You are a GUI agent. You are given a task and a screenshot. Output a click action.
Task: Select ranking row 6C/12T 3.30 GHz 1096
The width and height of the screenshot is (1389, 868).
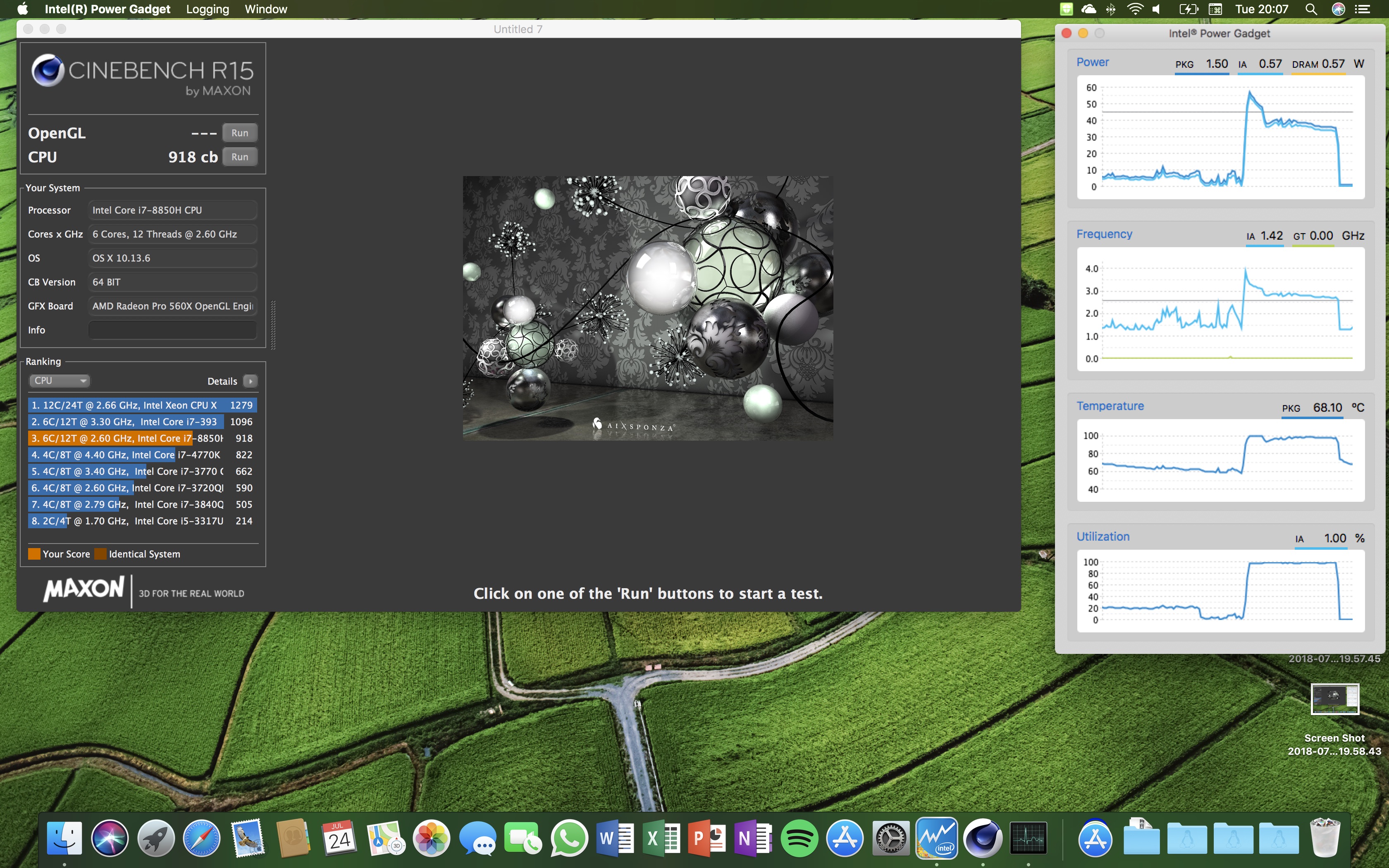pyautogui.click(x=142, y=422)
